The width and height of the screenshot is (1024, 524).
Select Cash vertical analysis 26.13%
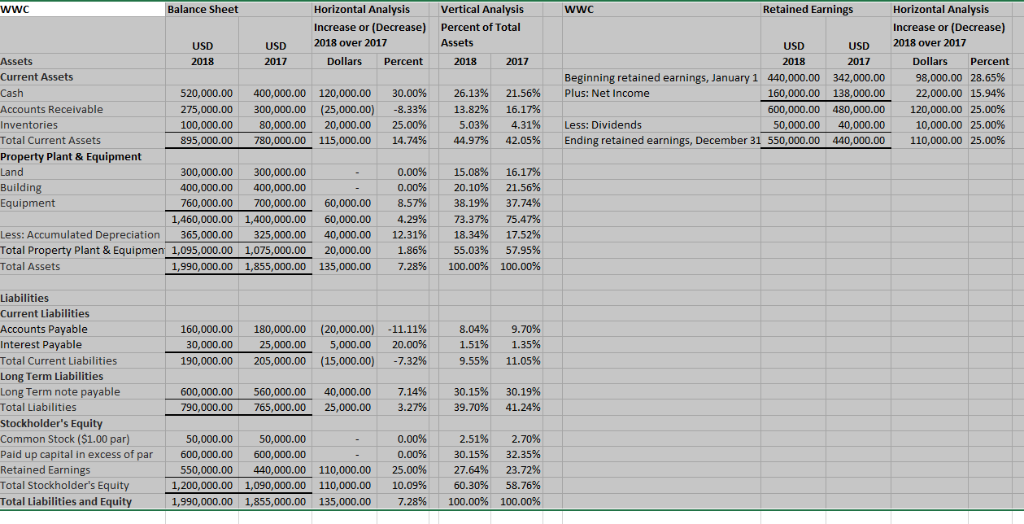pos(472,93)
